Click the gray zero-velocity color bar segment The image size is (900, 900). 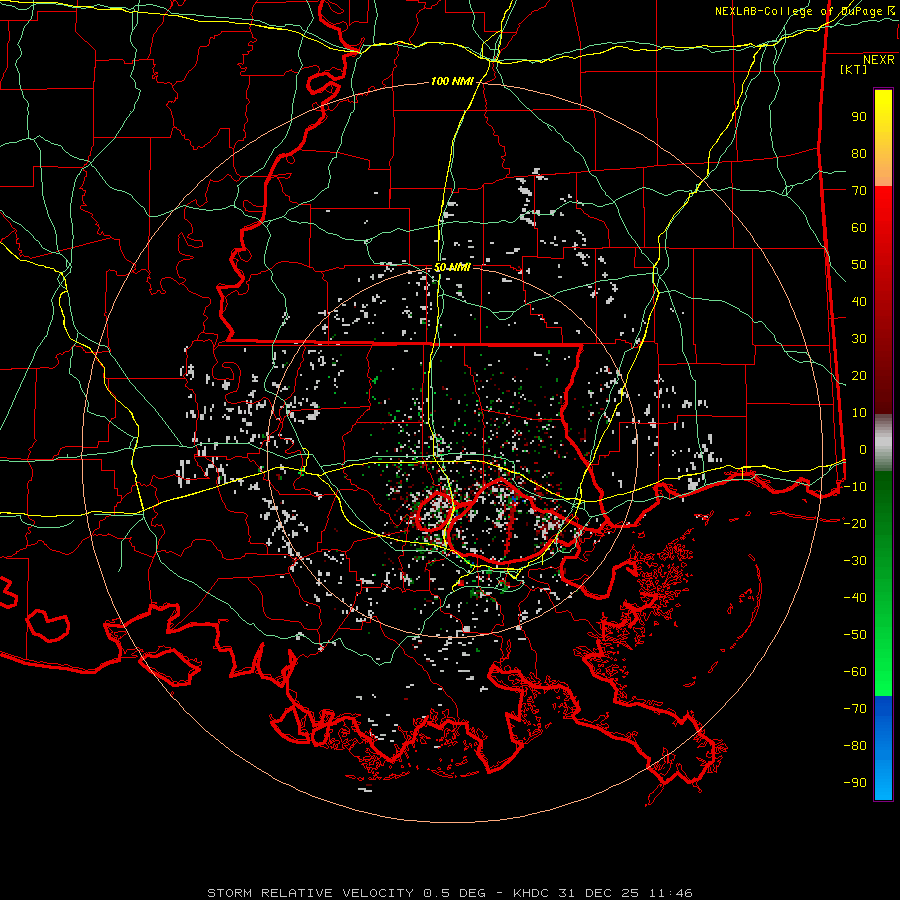(x=883, y=443)
